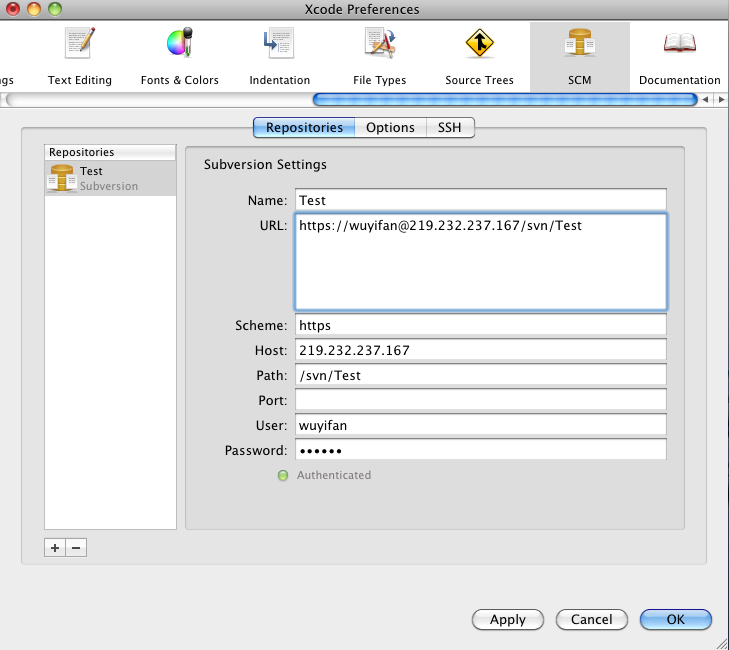Open the Fonts & Colors pane
Viewport: 729px width, 650px height.
pos(179,57)
